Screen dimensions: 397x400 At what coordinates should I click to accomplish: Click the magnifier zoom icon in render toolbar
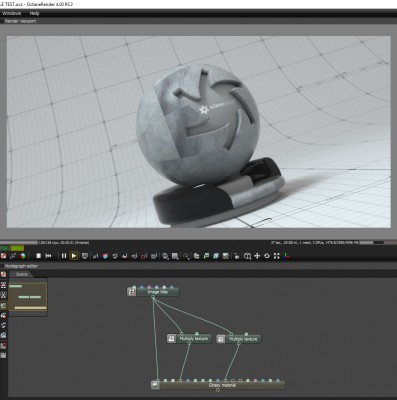pyautogui.click(x=186, y=256)
